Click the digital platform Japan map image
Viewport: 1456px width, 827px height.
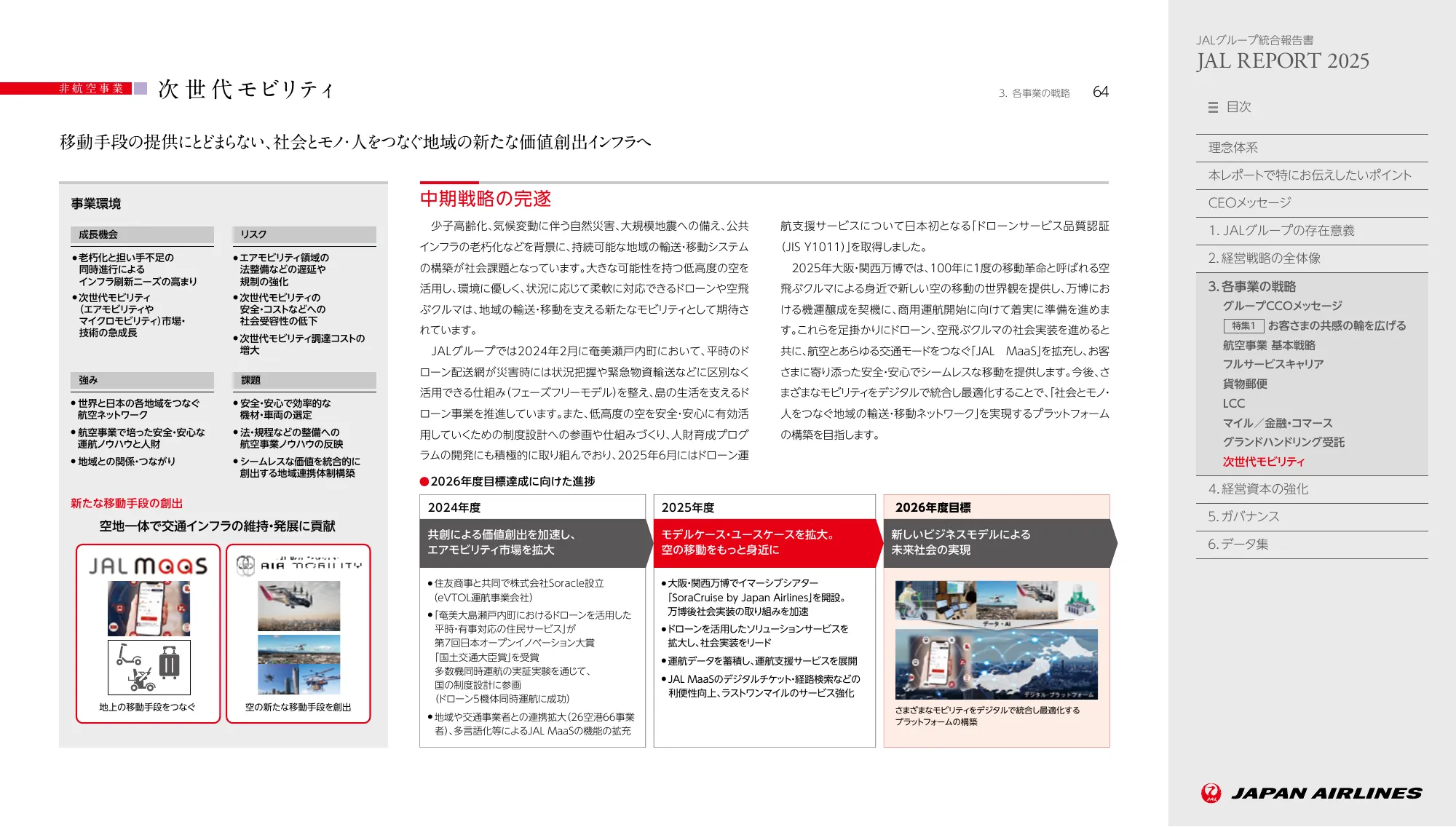(x=996, y=664)
